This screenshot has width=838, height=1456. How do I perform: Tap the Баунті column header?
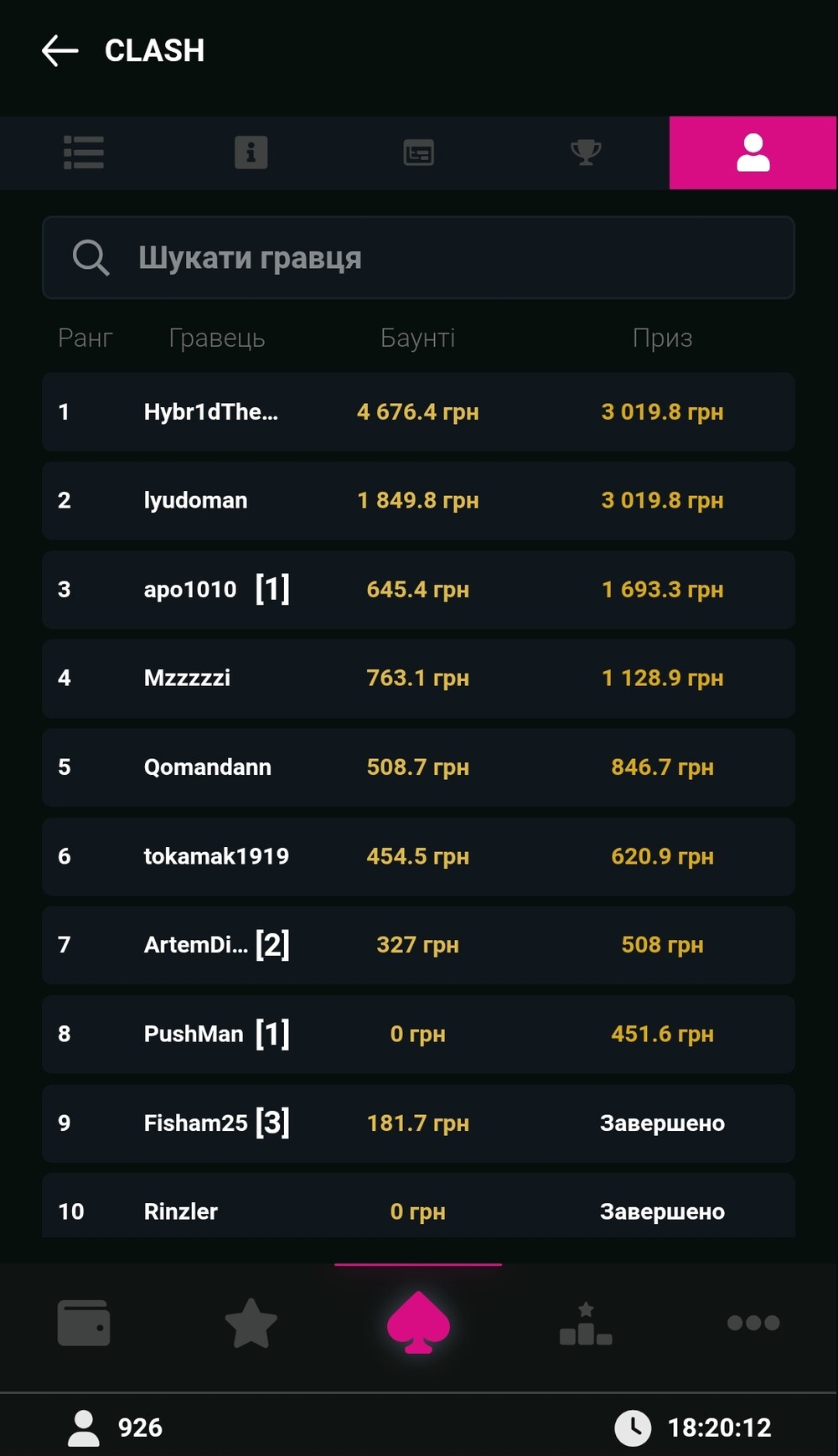[x=417, y=338]
